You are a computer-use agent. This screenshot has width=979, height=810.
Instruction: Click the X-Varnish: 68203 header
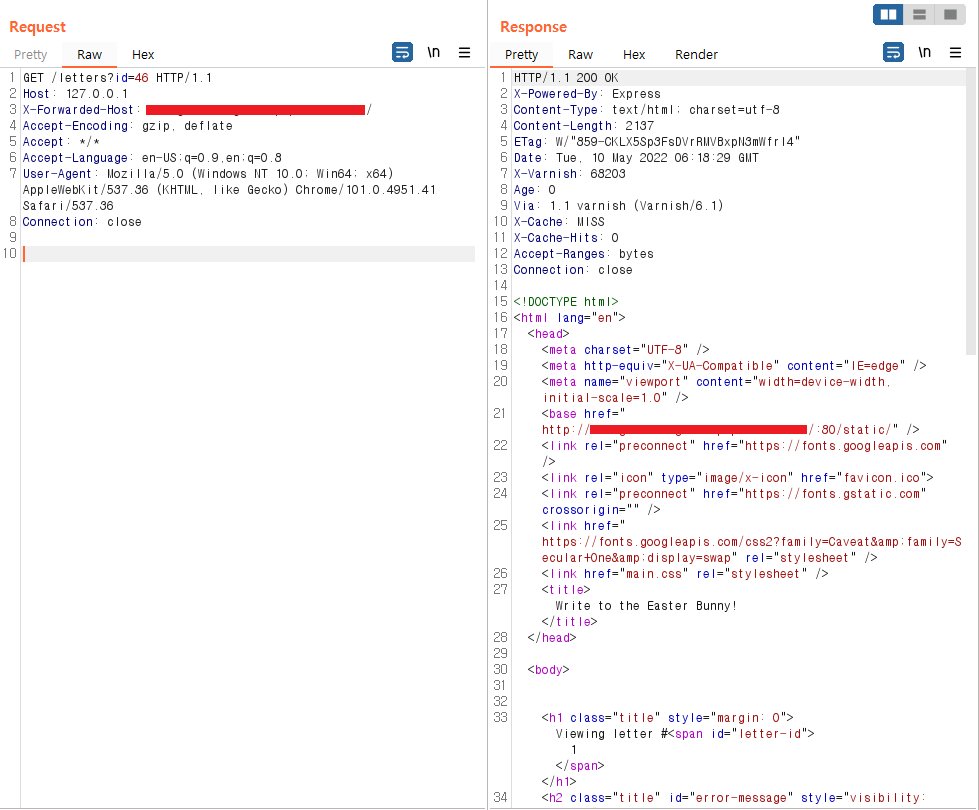coord(569,174)
